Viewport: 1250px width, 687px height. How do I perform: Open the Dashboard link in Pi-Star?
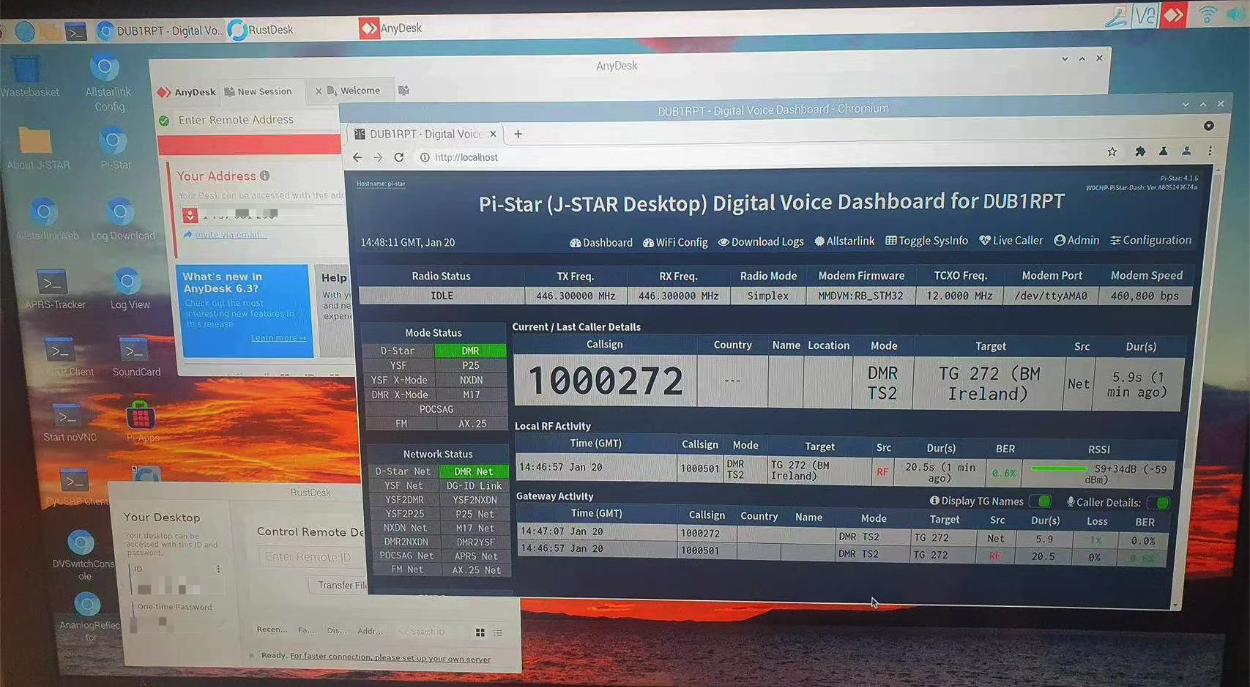[x=601, y=243]
